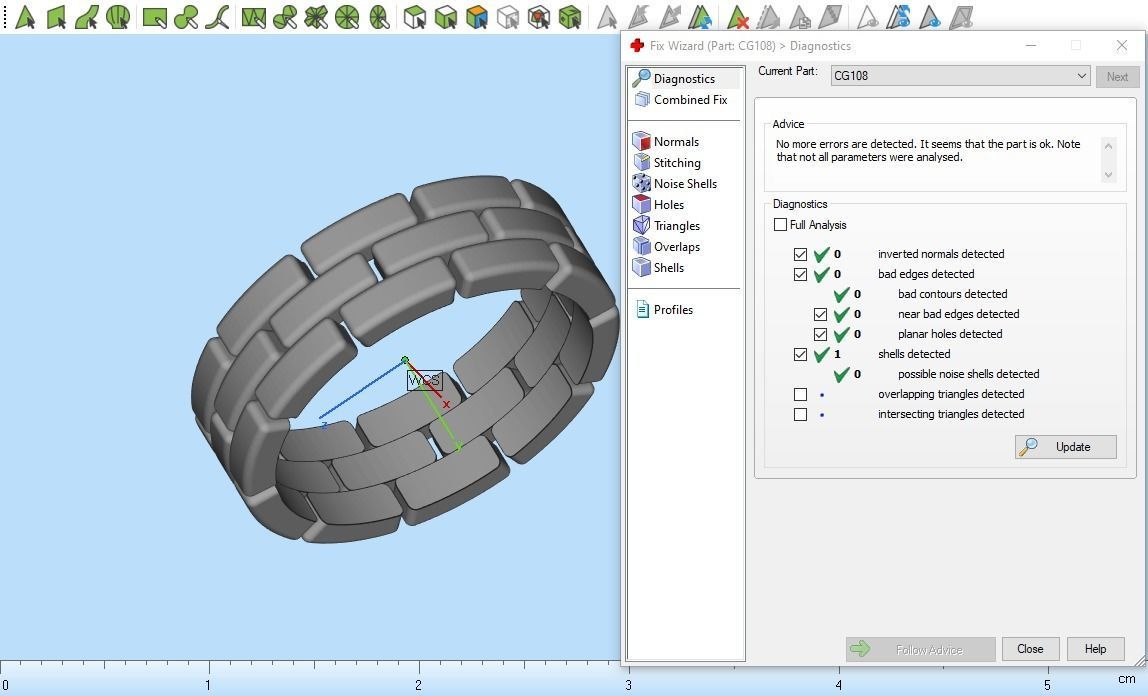The width and height of the screenshot is (1148, 696).
Task: Click the Update diagnostics button
Action: [1065, 446]
